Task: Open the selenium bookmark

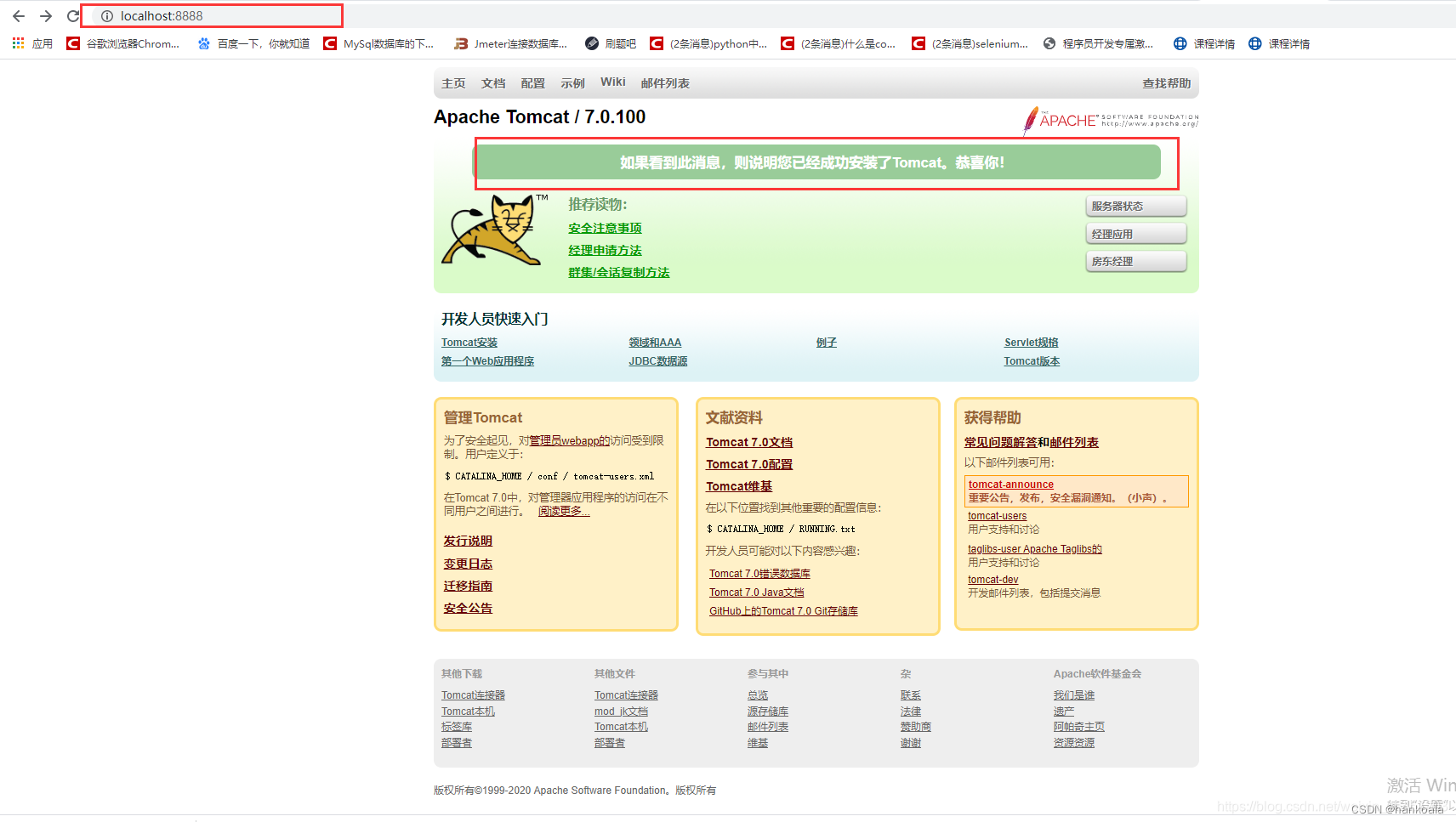Action: point(970,43)
